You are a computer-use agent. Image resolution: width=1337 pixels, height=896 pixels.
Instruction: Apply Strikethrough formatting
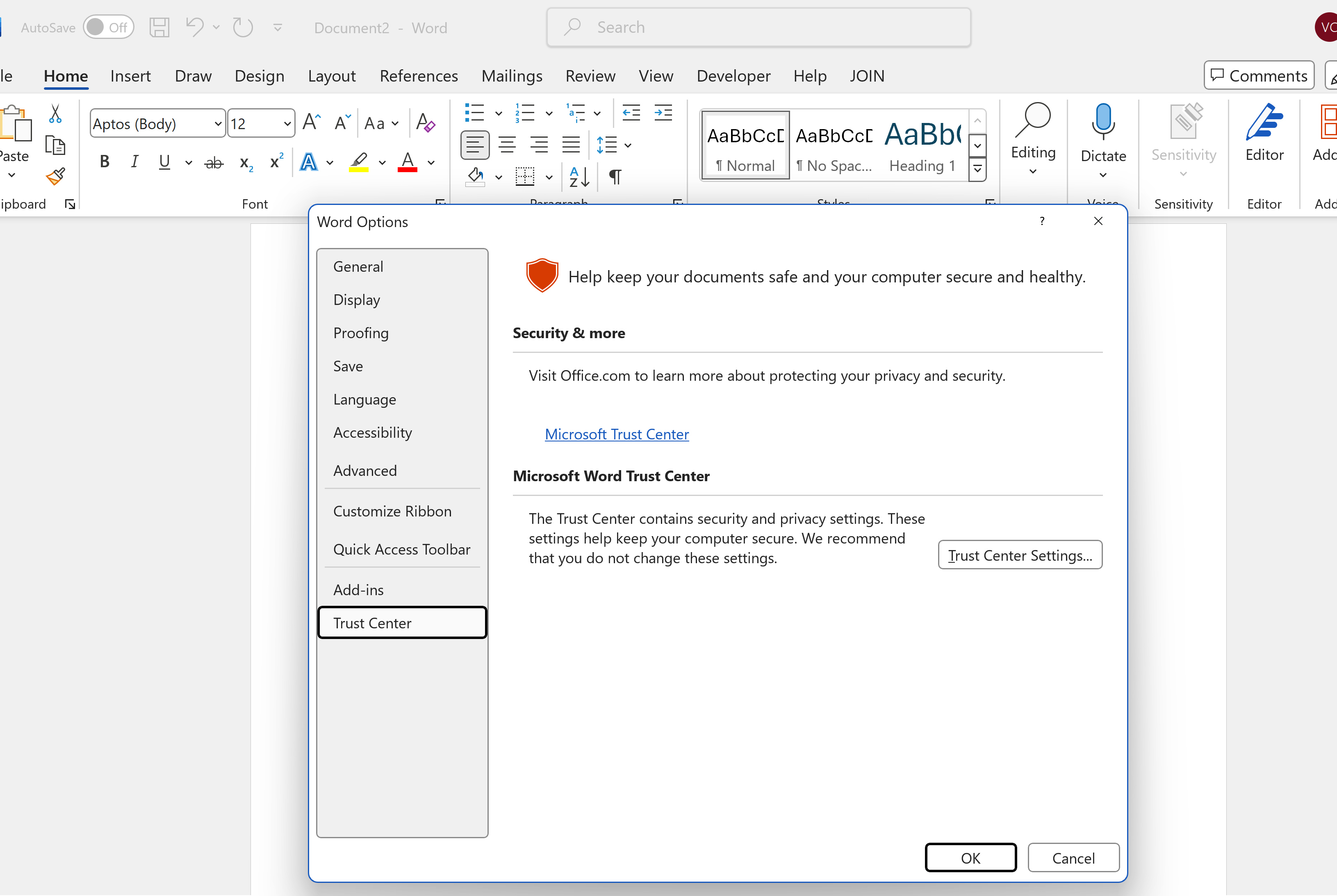point(214,163)
